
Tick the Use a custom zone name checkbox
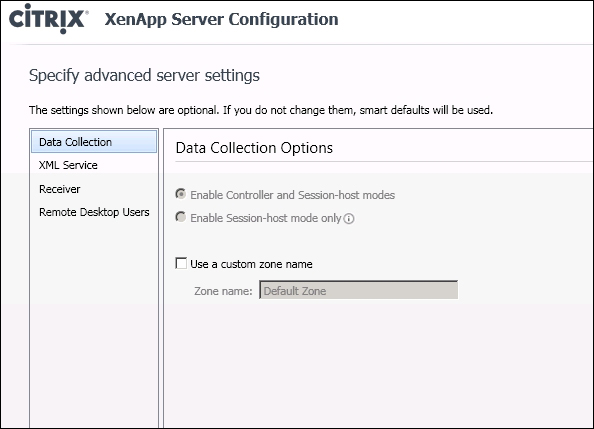[181, 263]
